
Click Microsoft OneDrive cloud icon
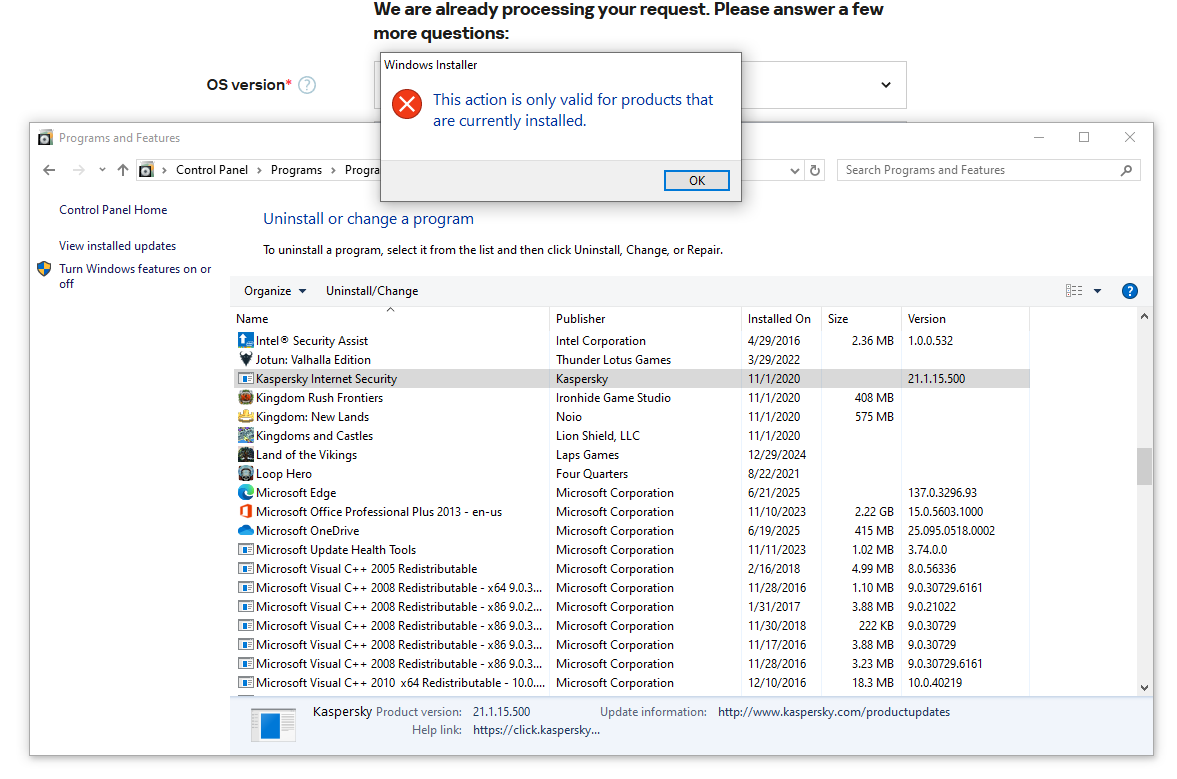(245, 530)
